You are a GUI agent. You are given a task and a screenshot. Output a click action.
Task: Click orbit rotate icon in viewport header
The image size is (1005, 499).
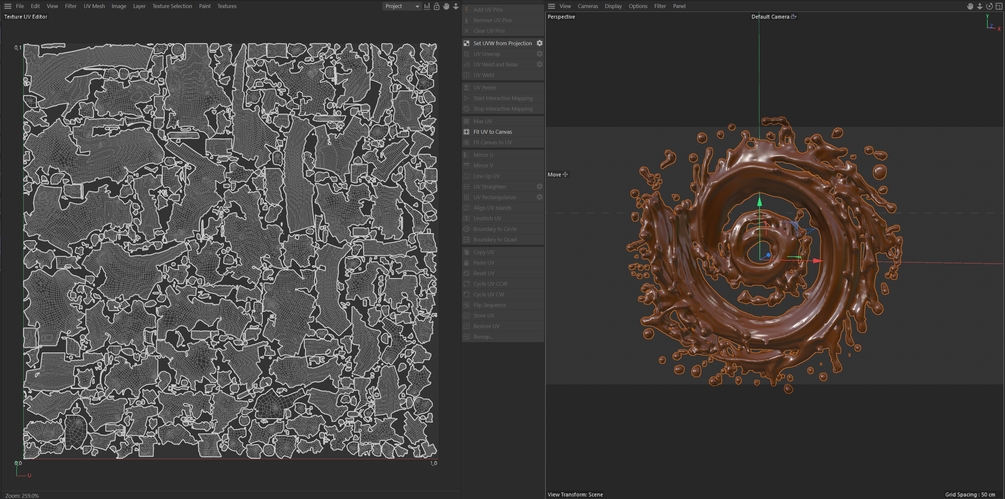989,6
